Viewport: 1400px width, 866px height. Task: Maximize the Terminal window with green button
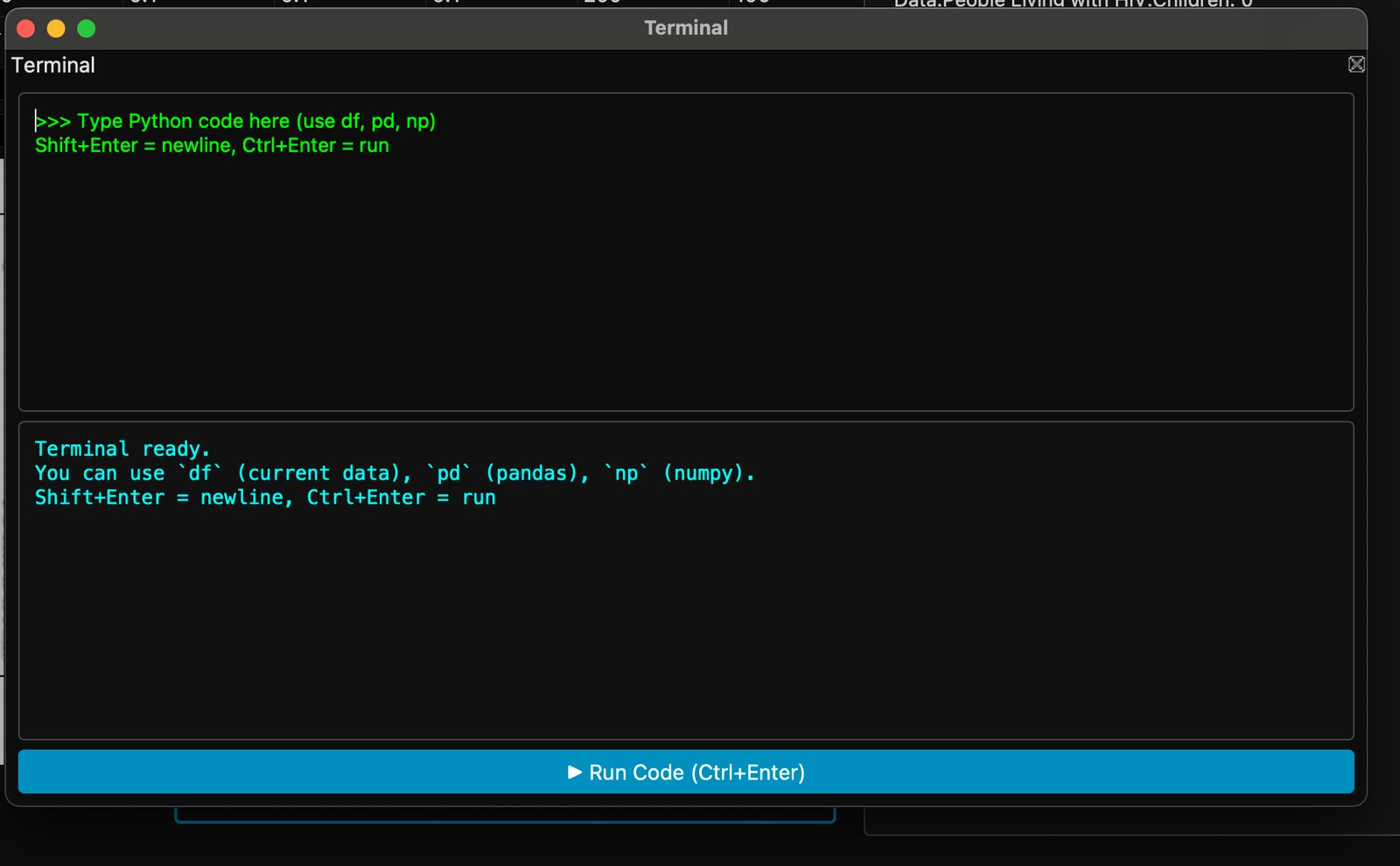pyautogui.click(x=87, y=29)
